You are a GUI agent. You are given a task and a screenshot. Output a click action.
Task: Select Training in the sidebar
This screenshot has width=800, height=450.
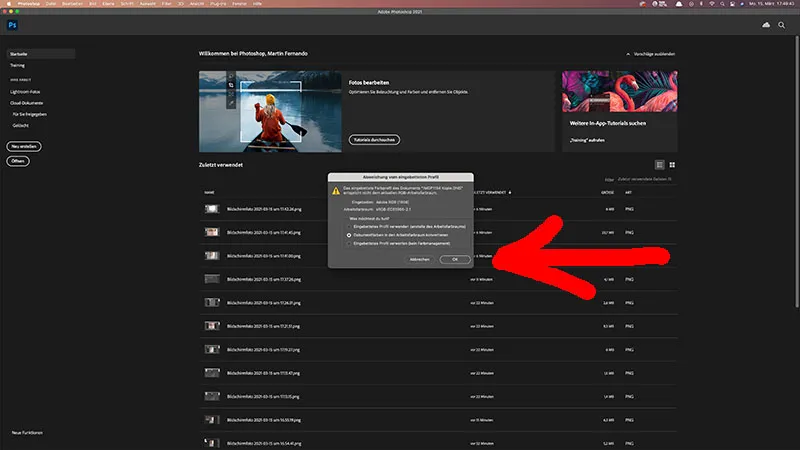[17, 65]
